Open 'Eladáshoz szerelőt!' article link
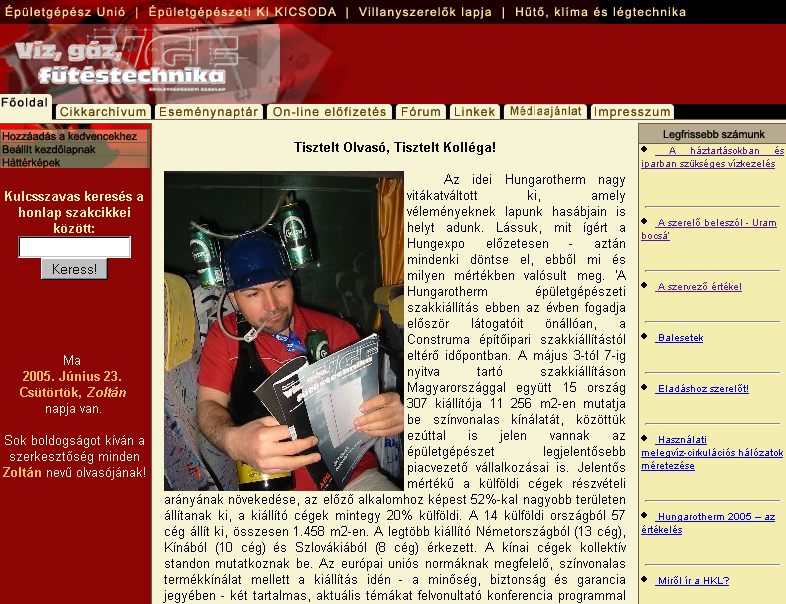This screenshot has height=604, width=786. (703, 388)
